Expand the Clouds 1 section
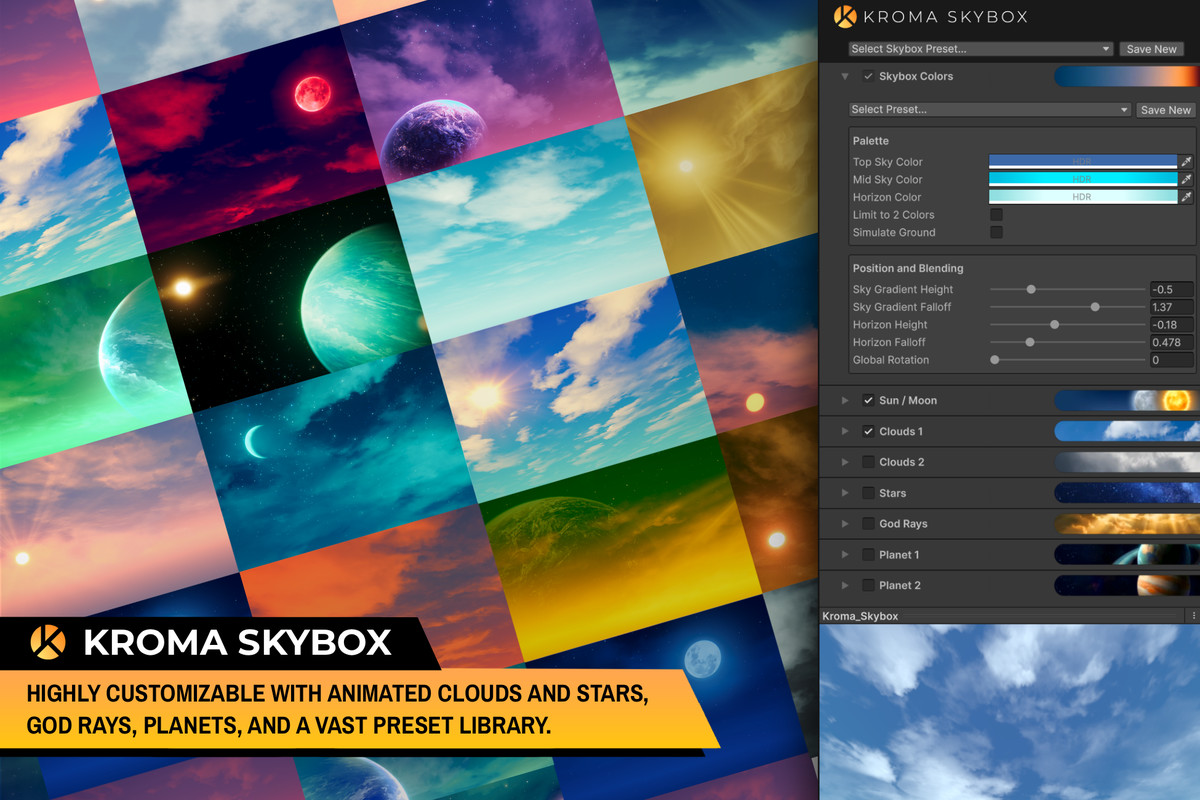Screen dimensions: 1200x800 845,431
